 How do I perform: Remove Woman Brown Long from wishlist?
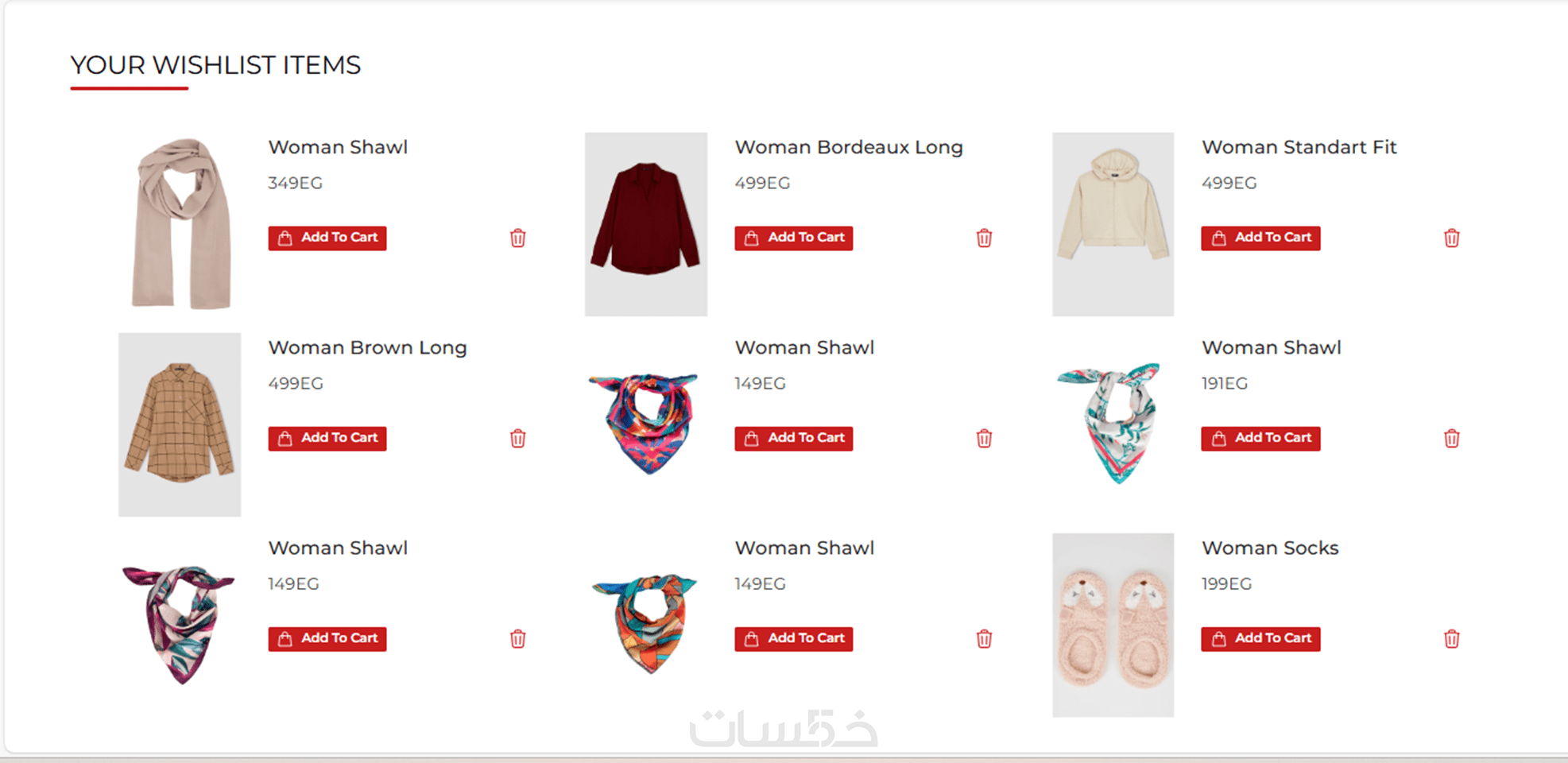[x=517, y=438]
